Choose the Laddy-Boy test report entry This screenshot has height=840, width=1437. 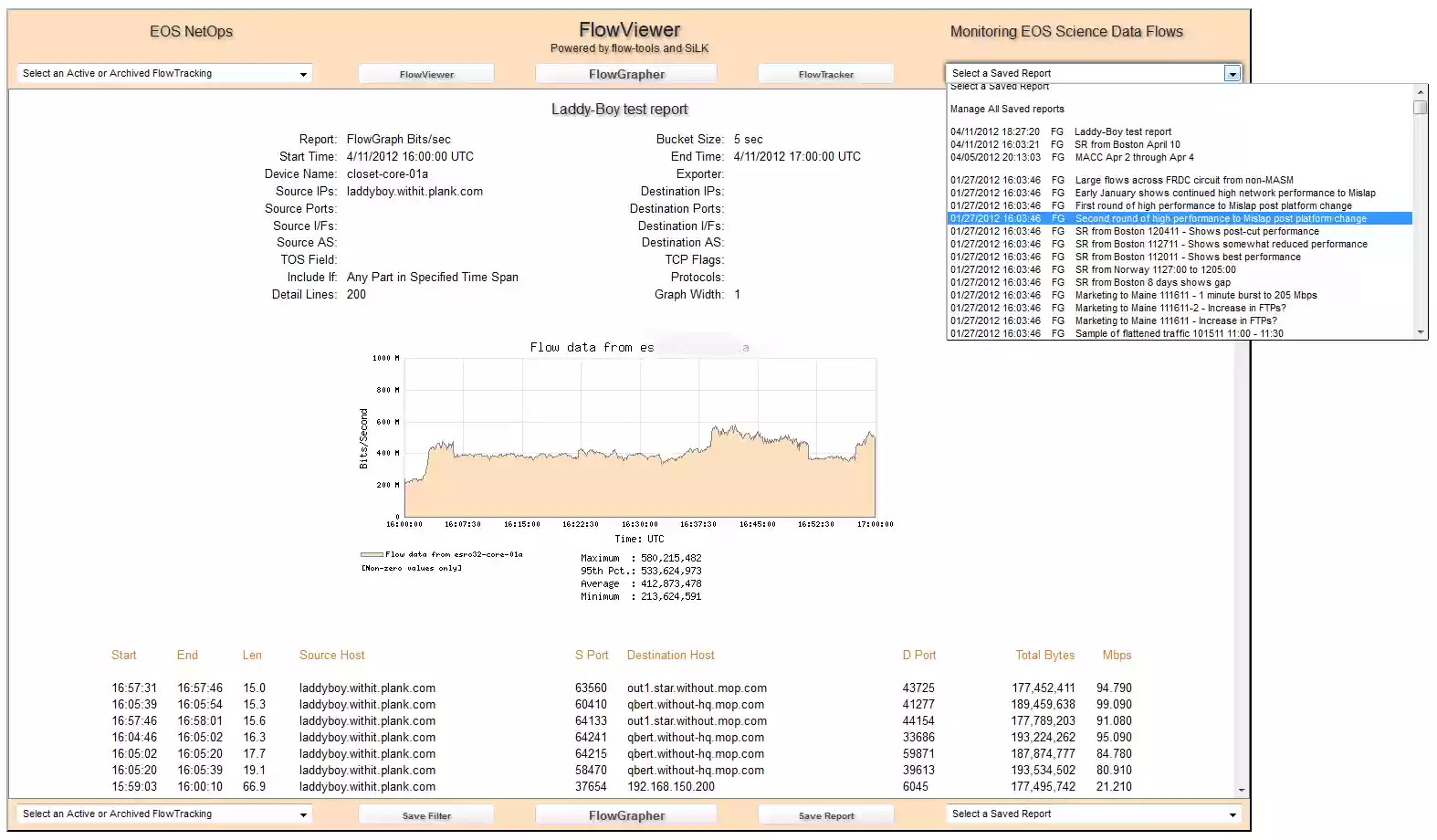tap(1122, 131)
